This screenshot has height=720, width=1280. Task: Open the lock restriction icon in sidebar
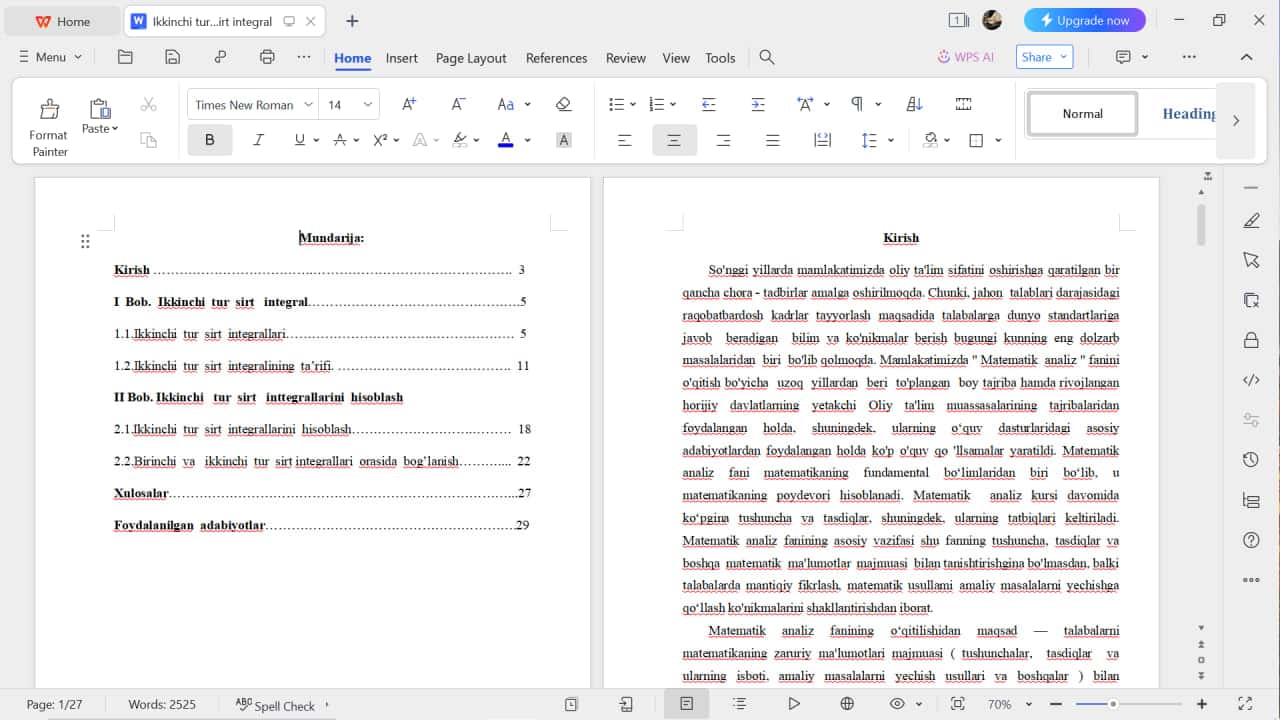click(x=1251, y=340)
